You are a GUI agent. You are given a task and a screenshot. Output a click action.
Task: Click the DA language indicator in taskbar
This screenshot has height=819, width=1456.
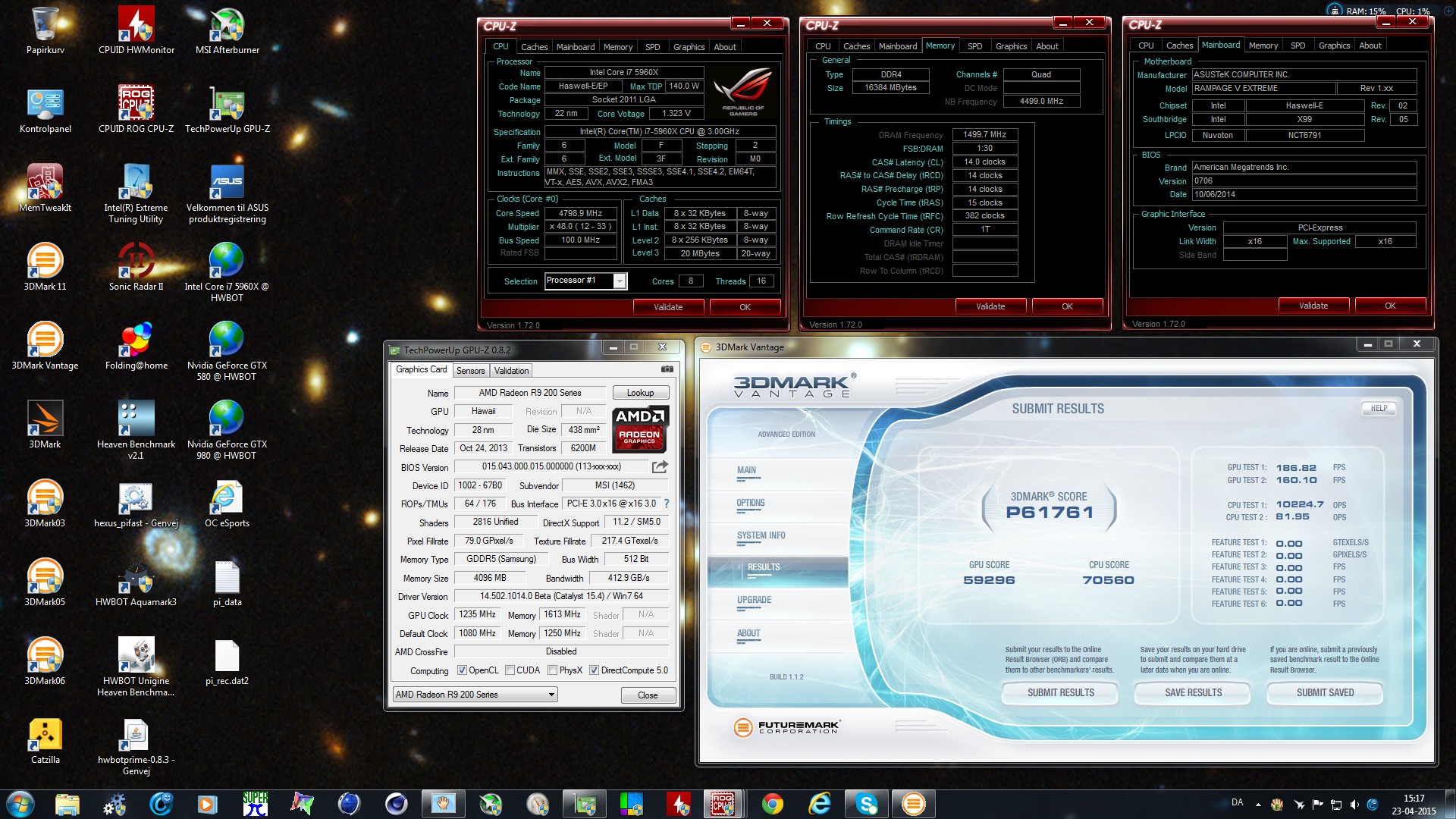pyautogui.click(x=1237, y=802)
